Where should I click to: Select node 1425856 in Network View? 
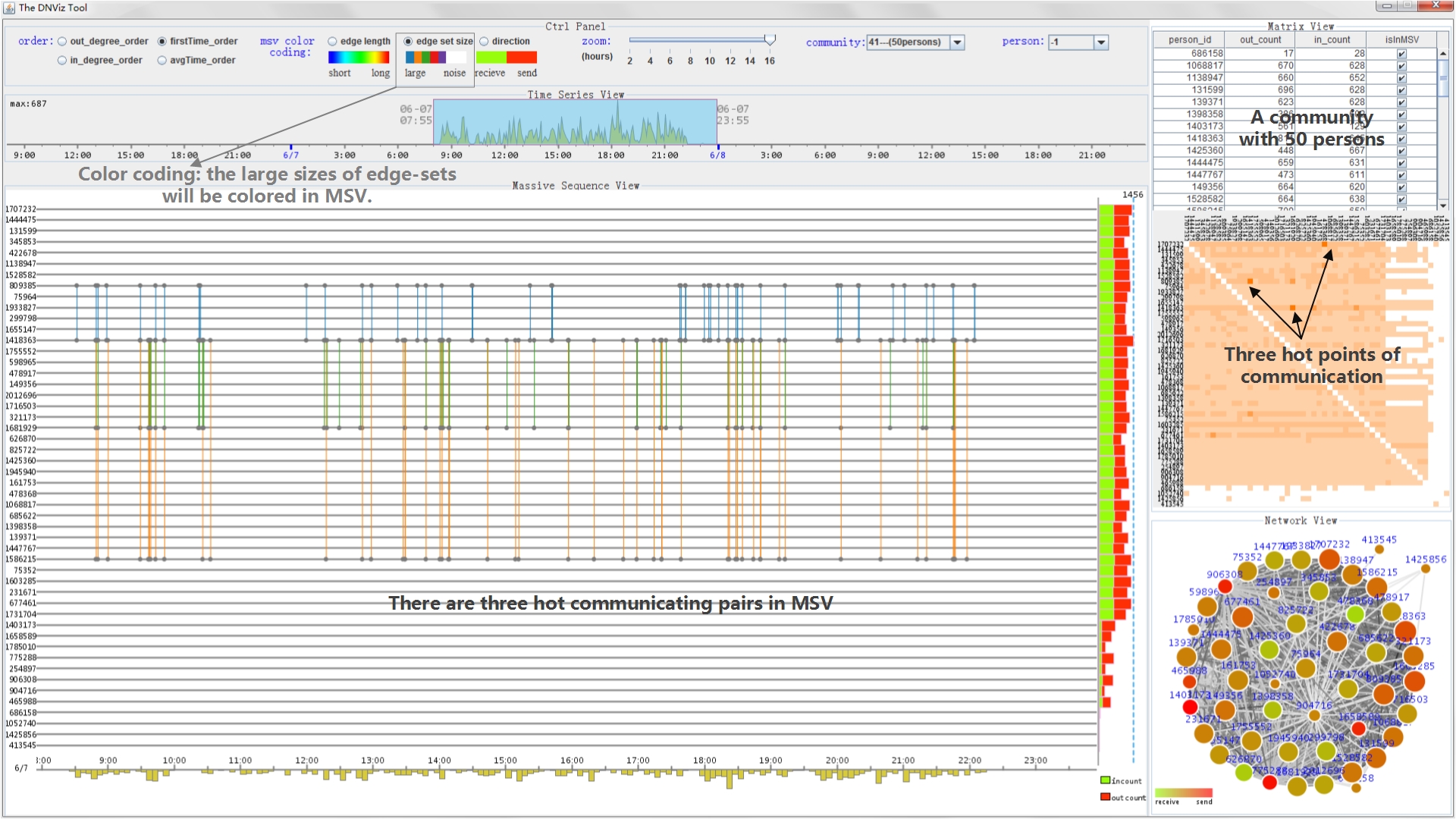click(x=1426, y=569)
